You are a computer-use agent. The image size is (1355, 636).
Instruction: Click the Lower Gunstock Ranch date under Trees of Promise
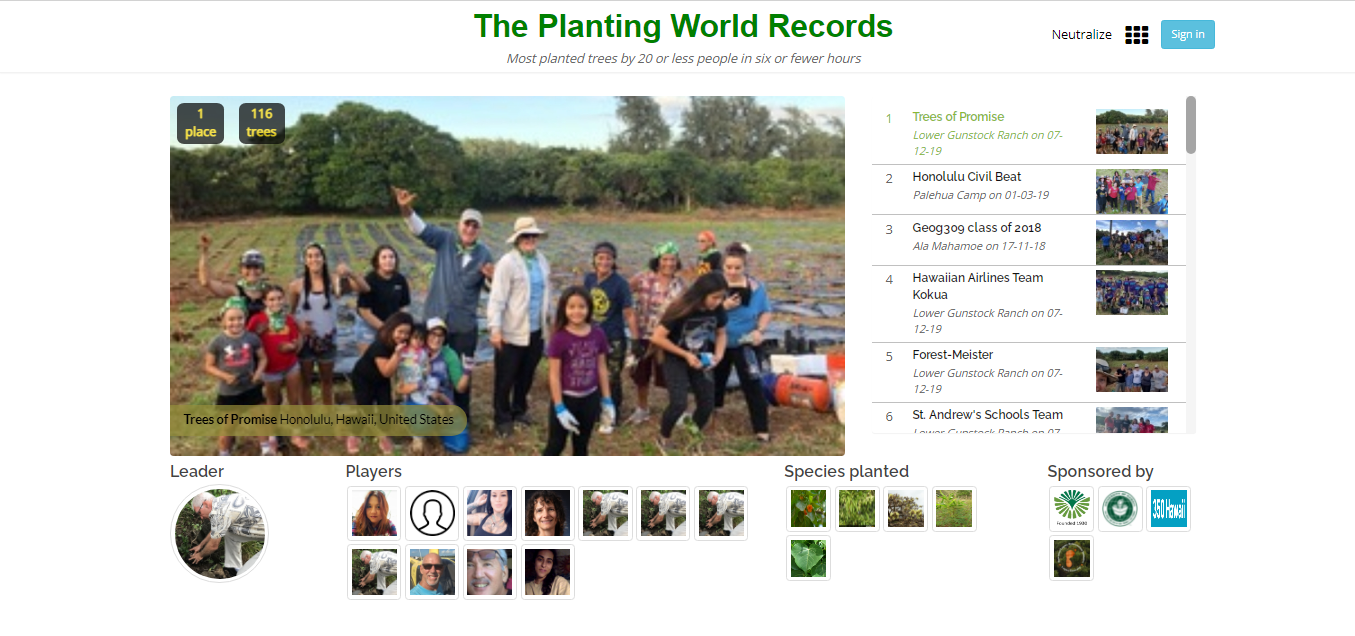(987, 143)
